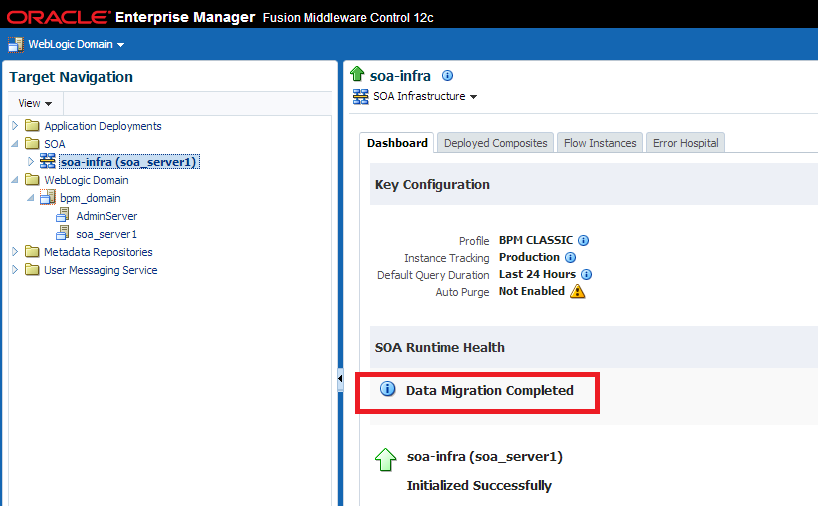
Task: Click the info icon next to soa-infra title
Action: [x=447, y=76]
